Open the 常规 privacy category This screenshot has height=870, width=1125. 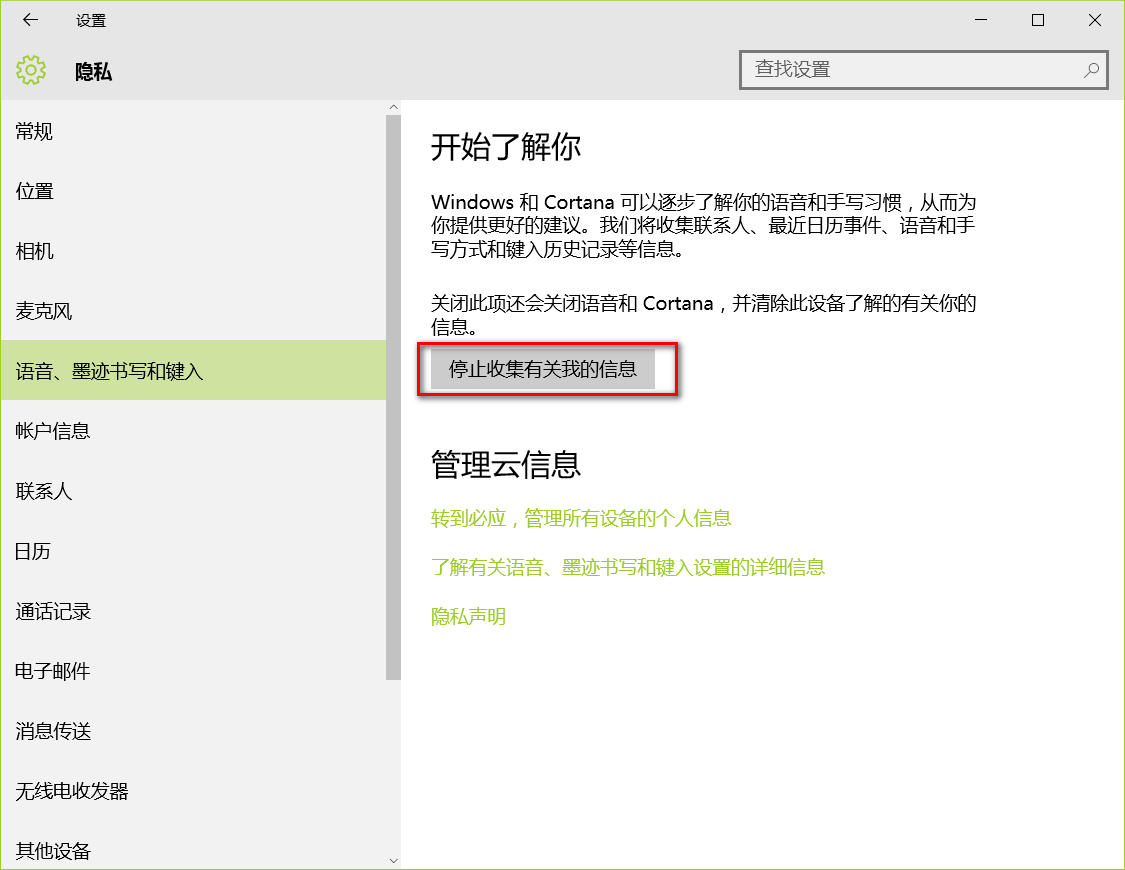(x=193, y=131)
